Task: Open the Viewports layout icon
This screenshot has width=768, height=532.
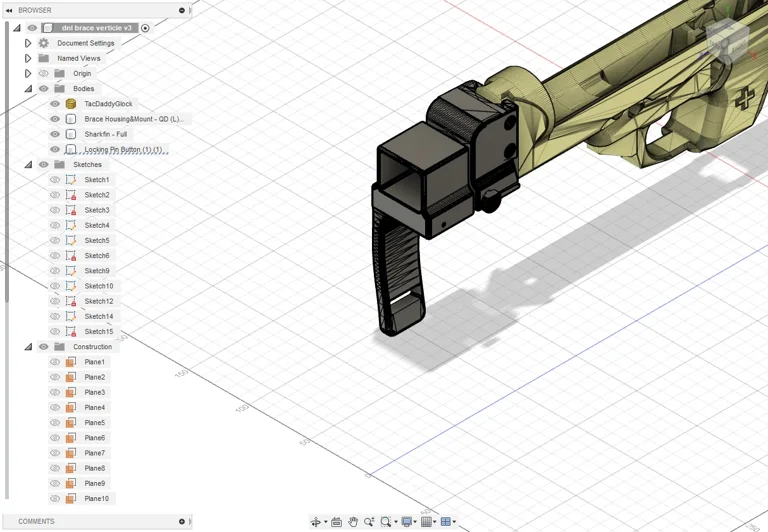Action: pos(446,522)
